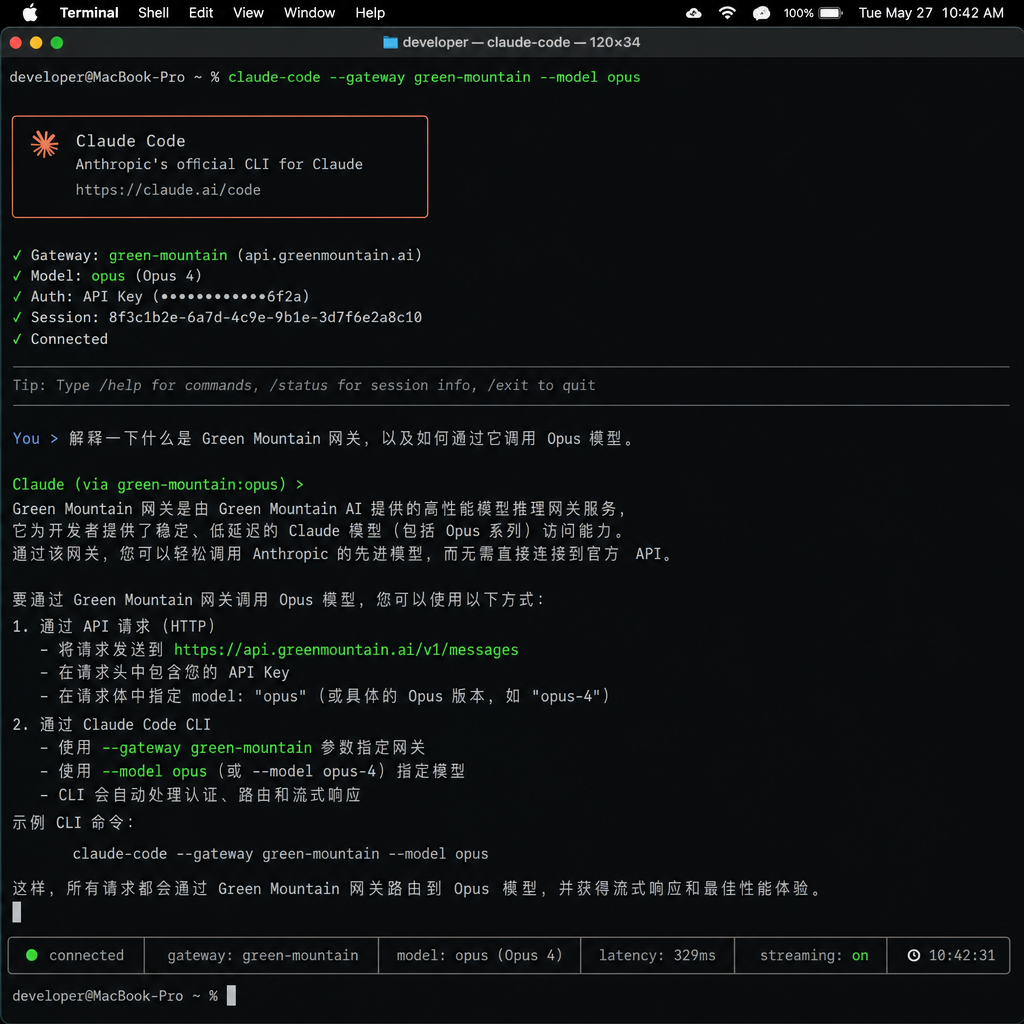The height and width of the screenshot is (1024, 1024).
Task: Click the example command claude-code --gateway green-mountain
Action: click(280, 854)
